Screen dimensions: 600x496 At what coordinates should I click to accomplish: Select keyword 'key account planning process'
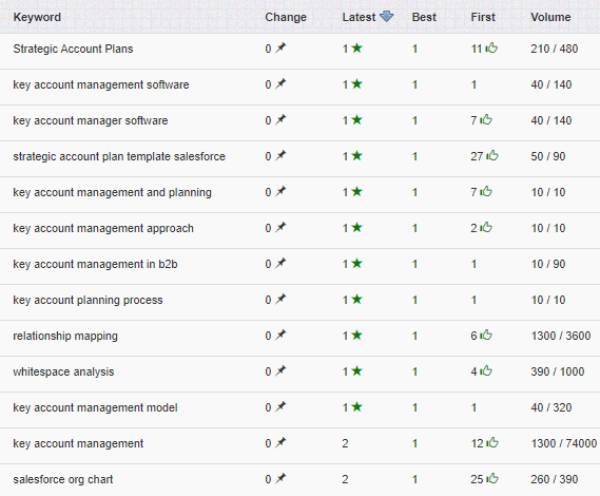tap(88, 300)
